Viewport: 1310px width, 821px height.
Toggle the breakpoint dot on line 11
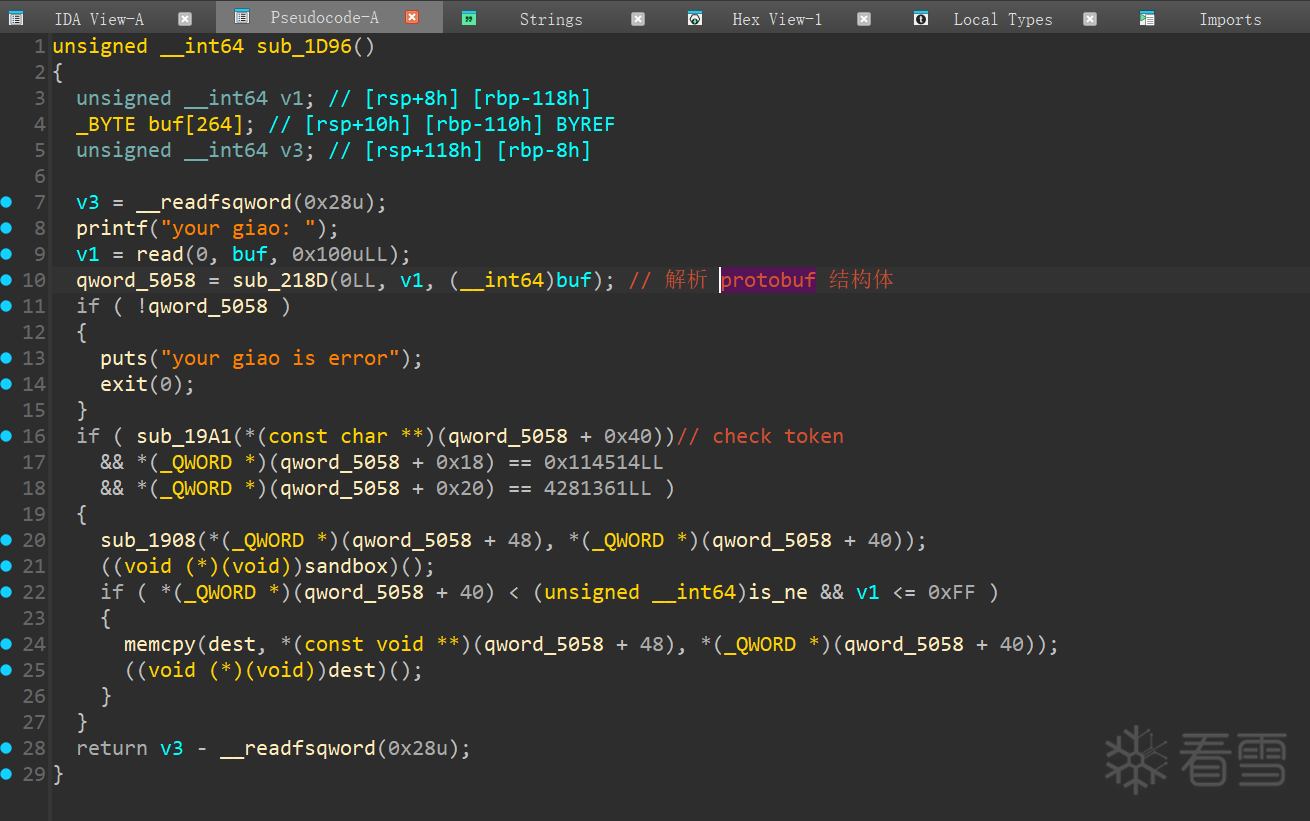7,306
